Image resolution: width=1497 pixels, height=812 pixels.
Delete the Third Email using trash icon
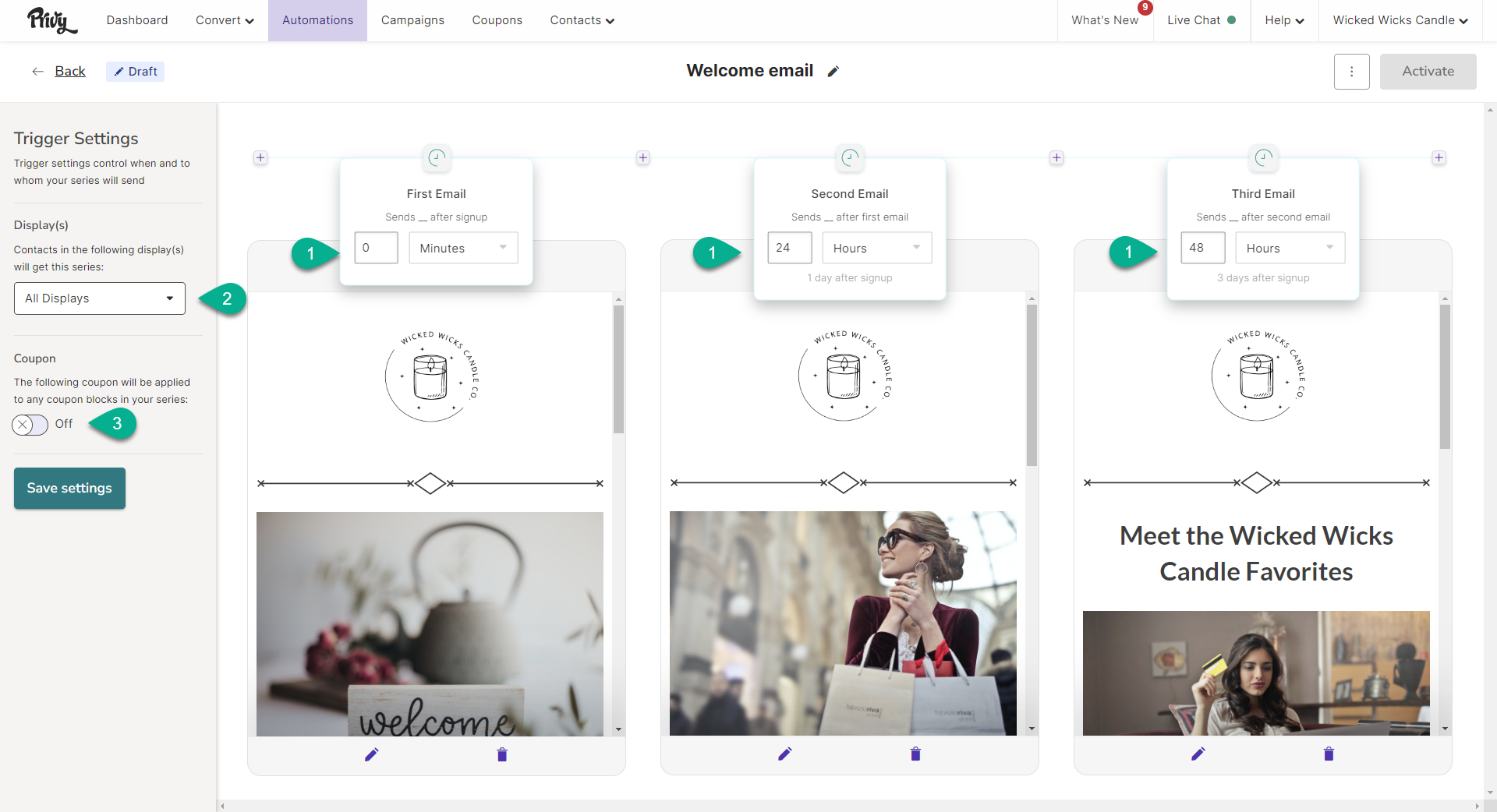1329,754
